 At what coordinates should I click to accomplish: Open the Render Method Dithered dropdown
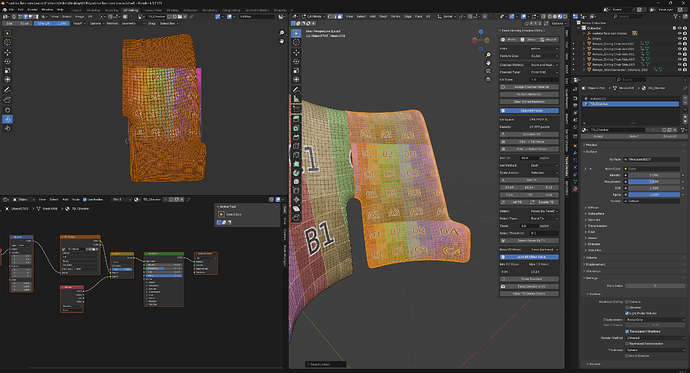pos(655,338)
